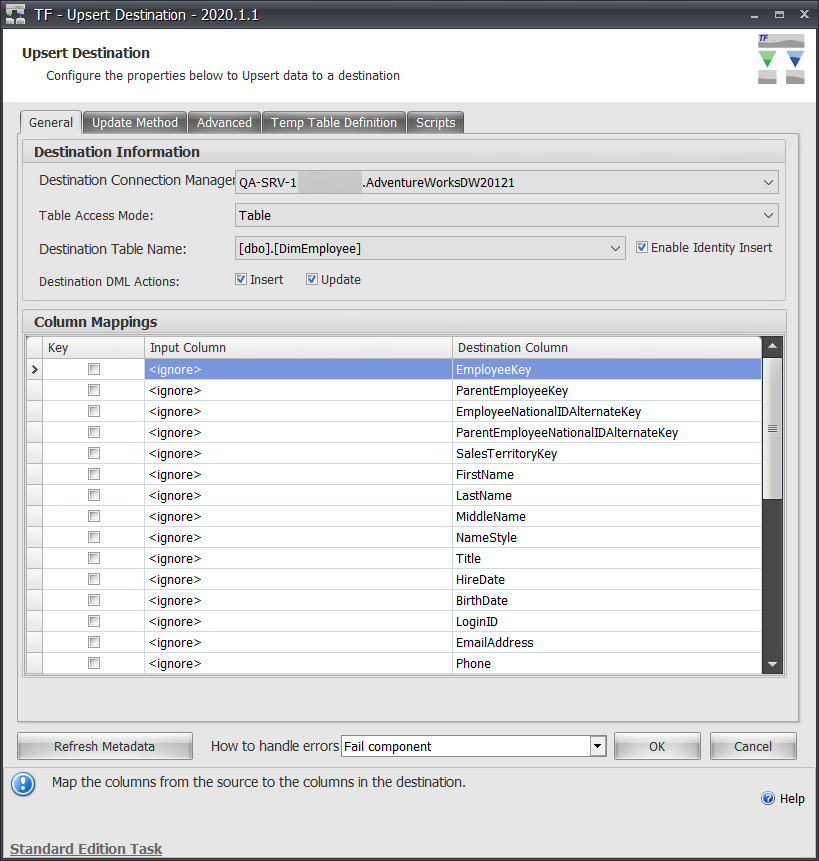Click the column mappings scrollbar down arrow
The height and width of the screenshot is (861, 819).
tap(771, 663)
